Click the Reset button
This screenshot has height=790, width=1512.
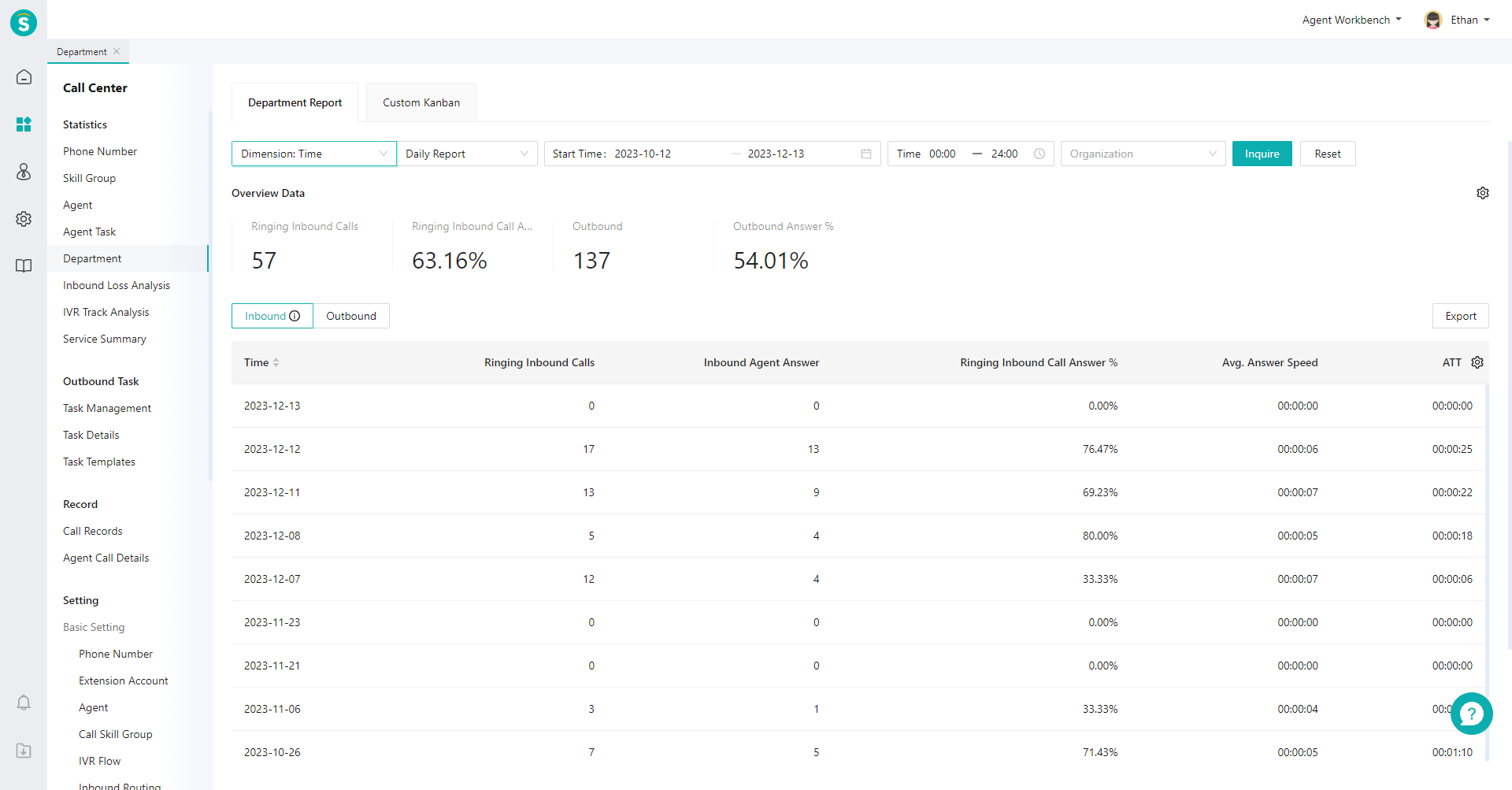tap(1328, 154)
